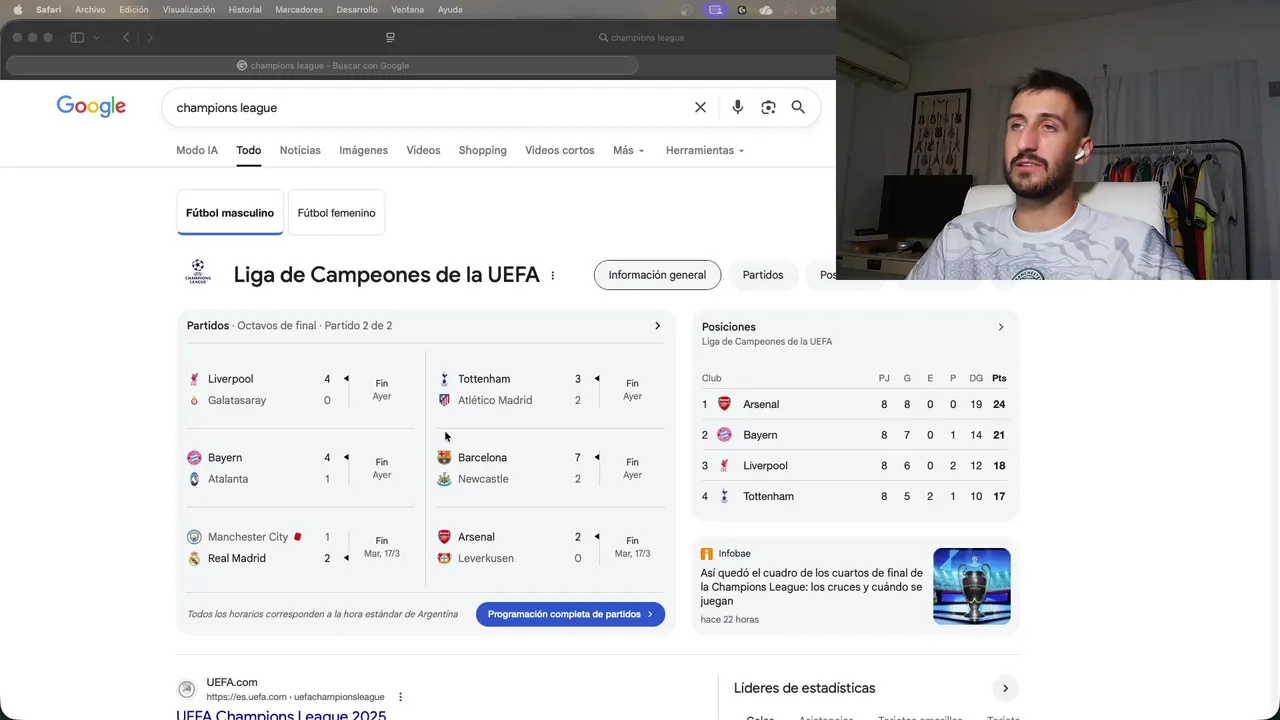Open the three-dot menu beside Liga de Campeones
This screenshot has height=720, width=1280.
[x=552, y=276]
